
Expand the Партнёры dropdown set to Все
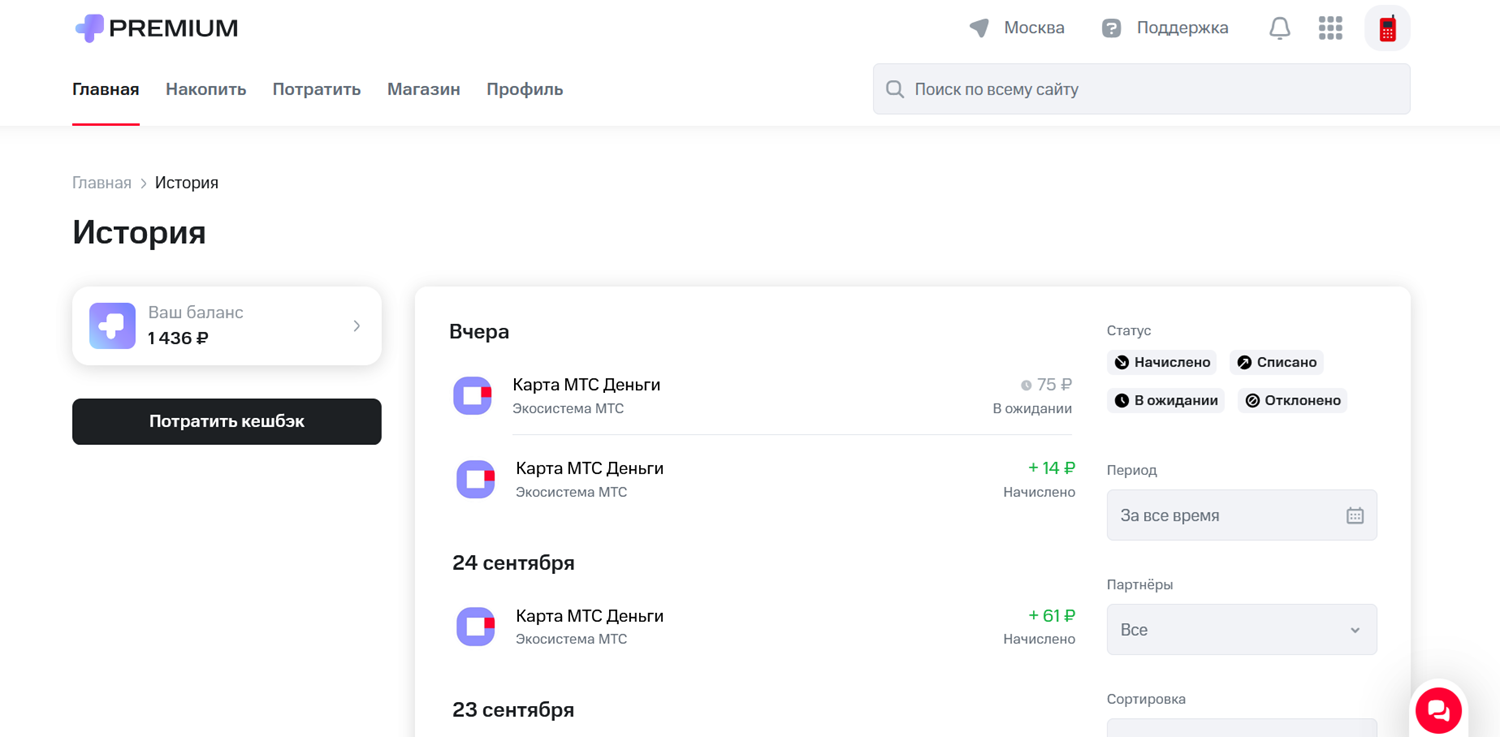tap(1241, 630)
